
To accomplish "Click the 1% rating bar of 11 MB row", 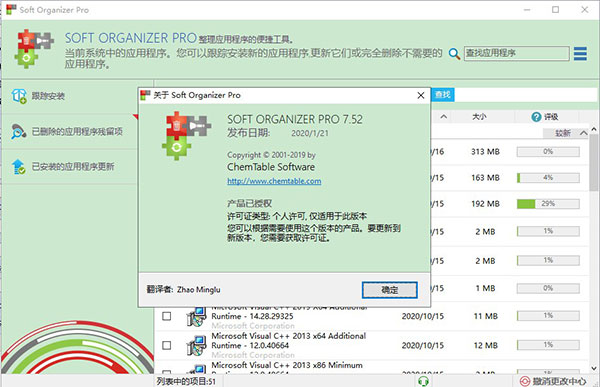I will 548,316.
